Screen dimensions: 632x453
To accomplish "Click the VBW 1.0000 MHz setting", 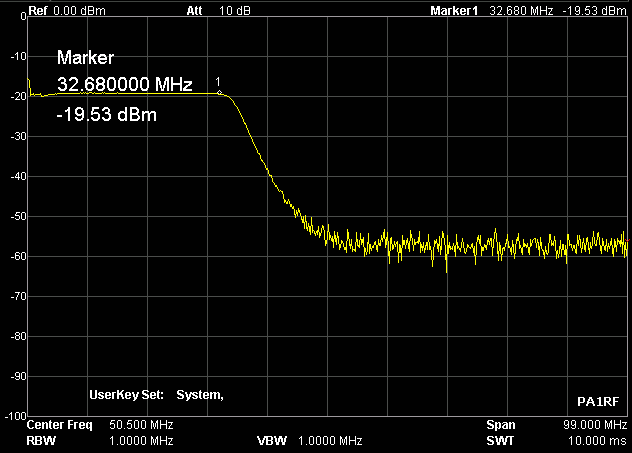I will (309, 440).
